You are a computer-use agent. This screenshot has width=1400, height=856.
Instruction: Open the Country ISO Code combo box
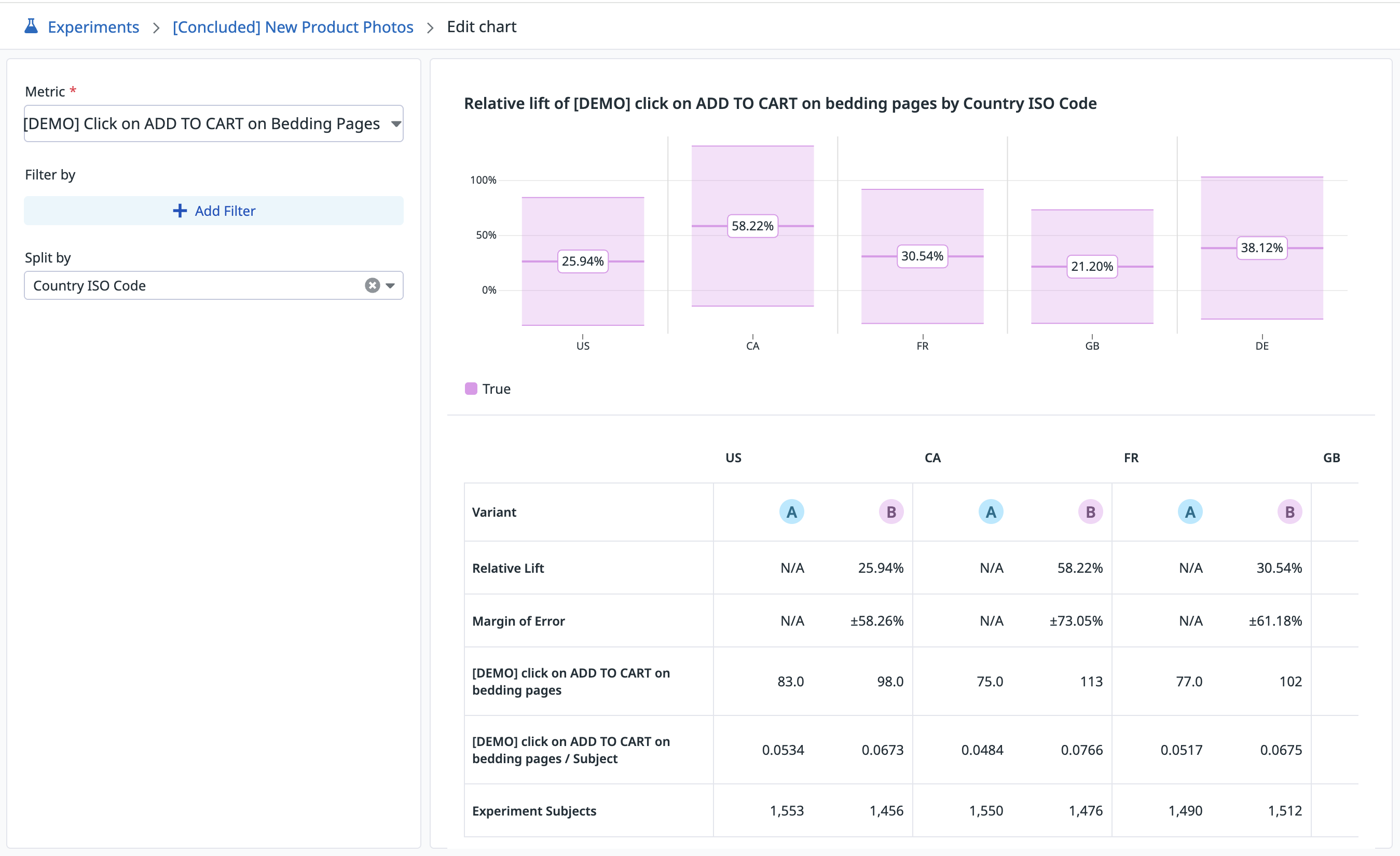pos(193,285)
